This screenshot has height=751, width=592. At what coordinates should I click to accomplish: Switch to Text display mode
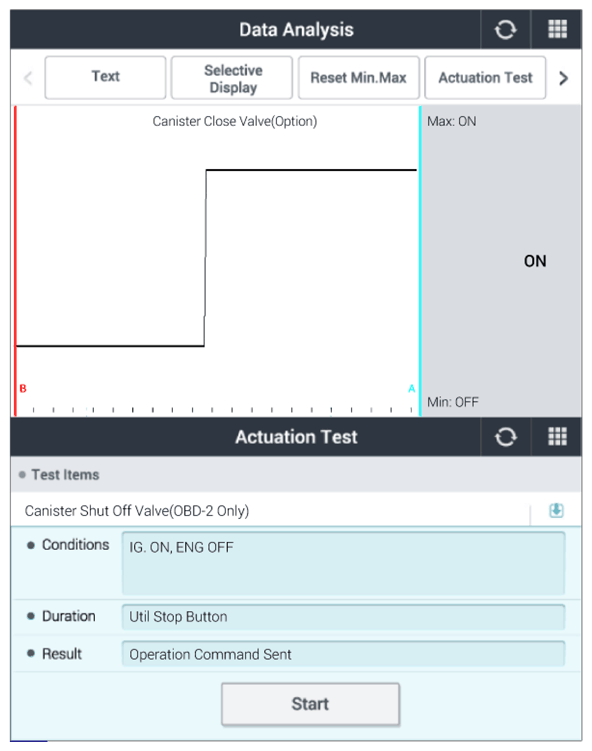tap(105, 78)
